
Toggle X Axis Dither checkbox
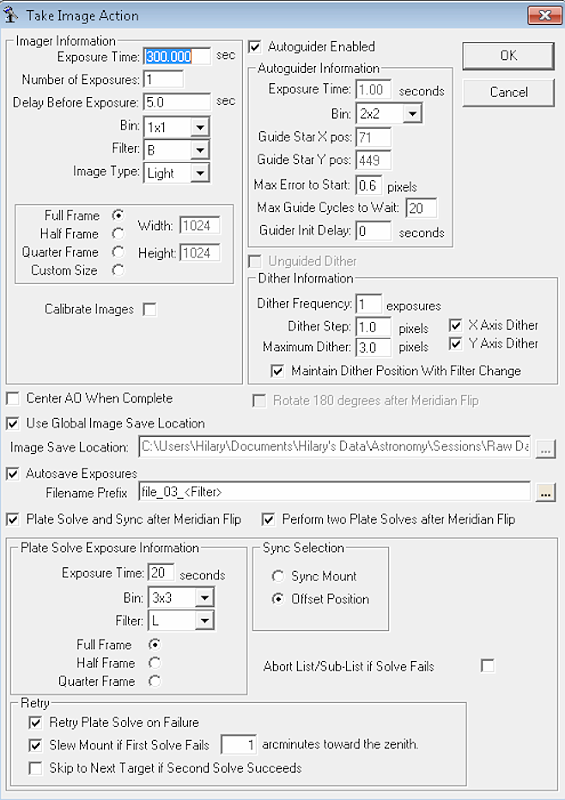tap(455, 325)
